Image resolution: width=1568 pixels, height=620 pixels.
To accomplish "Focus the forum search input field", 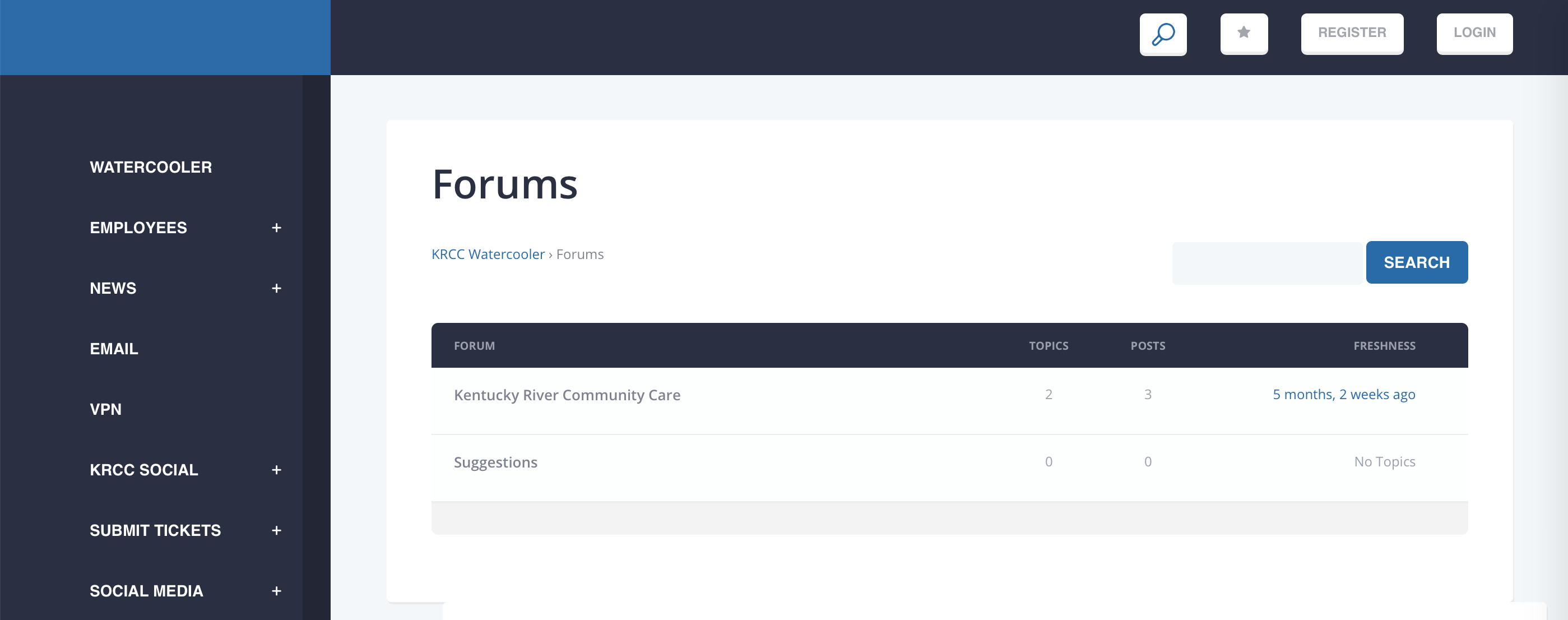I will [1267, 262].
